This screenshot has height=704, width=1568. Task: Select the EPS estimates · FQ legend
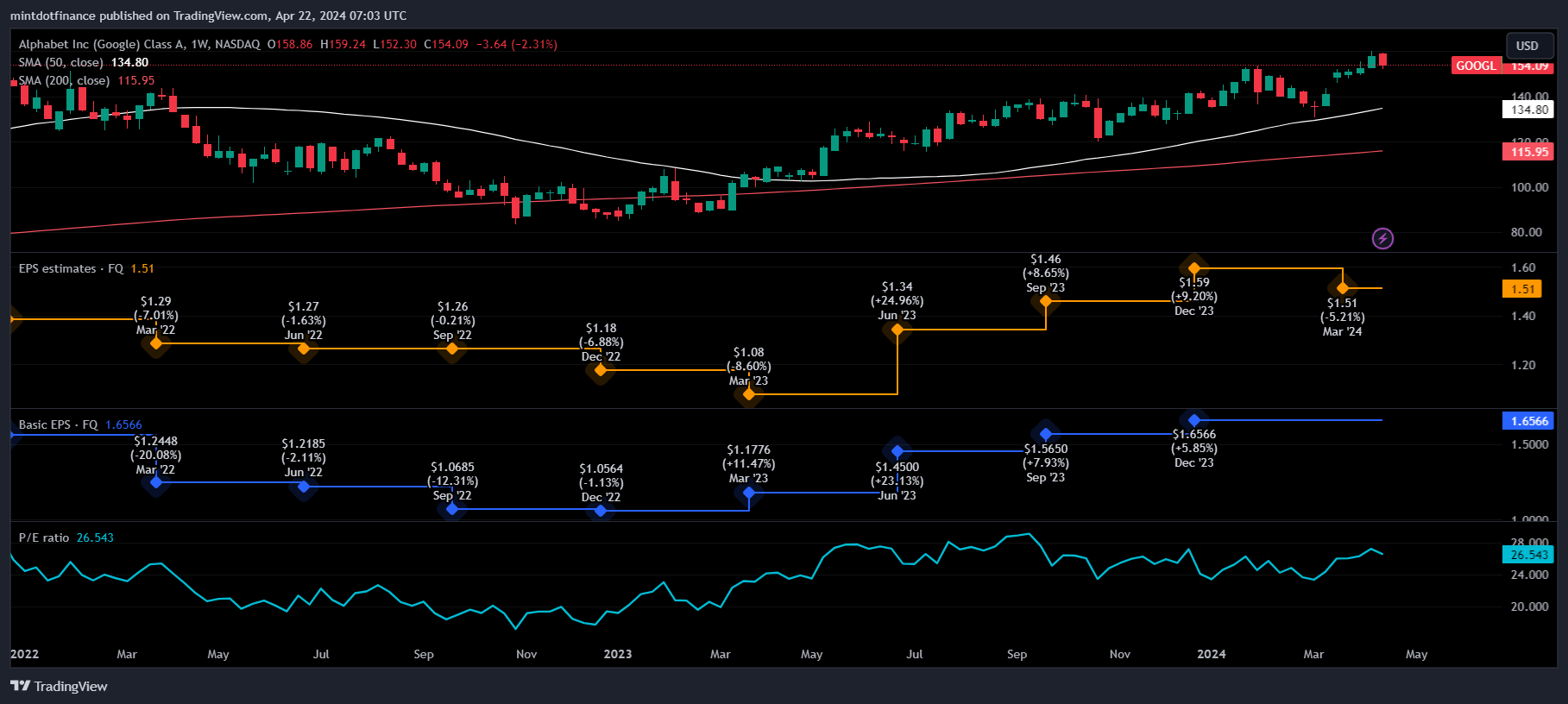click(72, 268)
